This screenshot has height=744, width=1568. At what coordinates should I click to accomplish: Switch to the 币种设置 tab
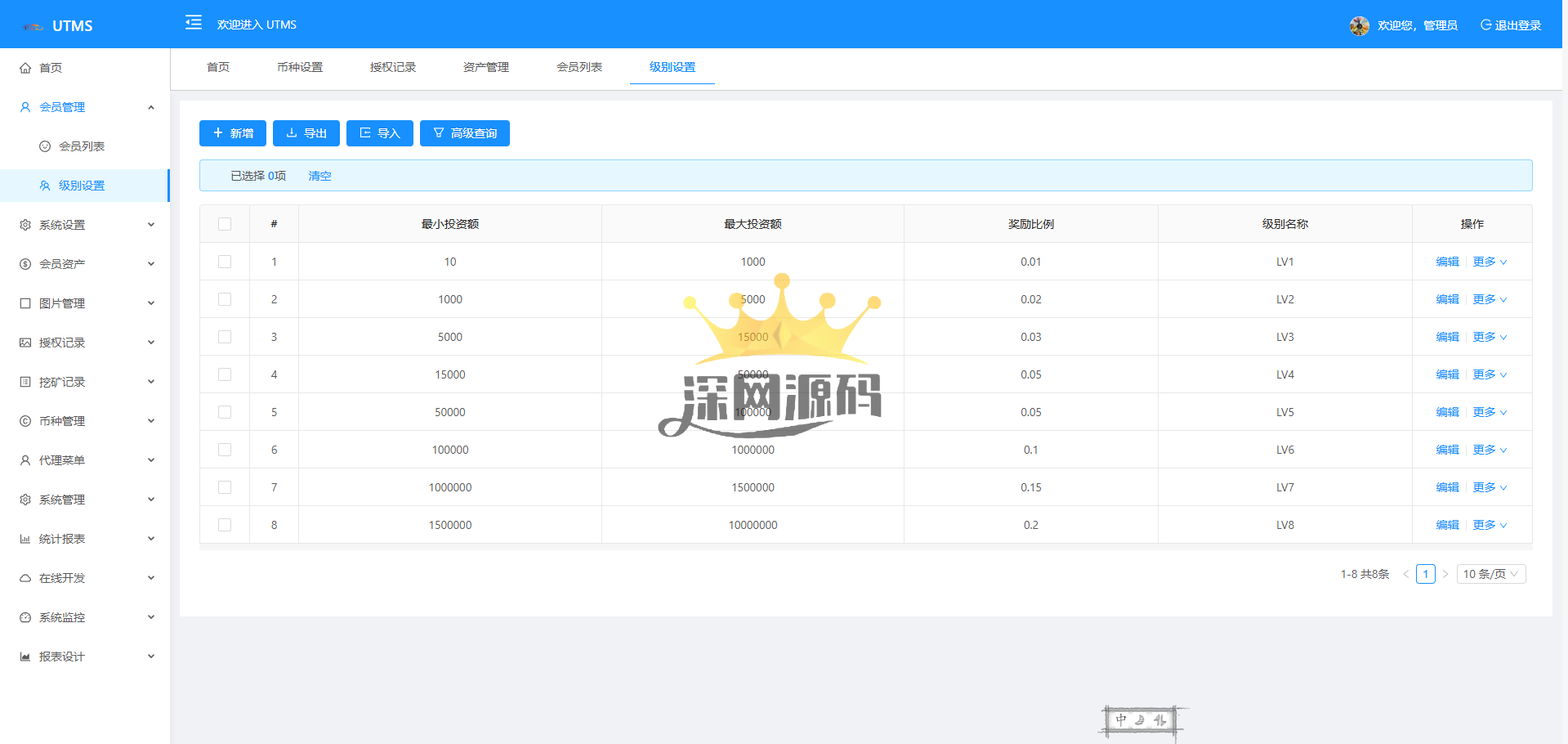click(x=300, y=67)
